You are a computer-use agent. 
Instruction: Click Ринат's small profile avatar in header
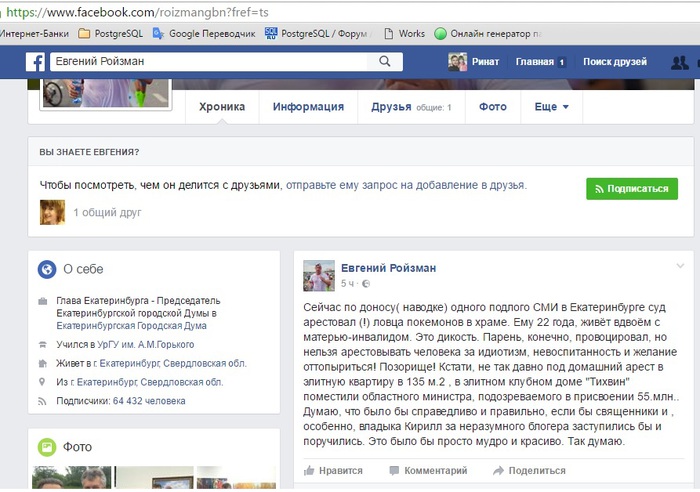457,62
